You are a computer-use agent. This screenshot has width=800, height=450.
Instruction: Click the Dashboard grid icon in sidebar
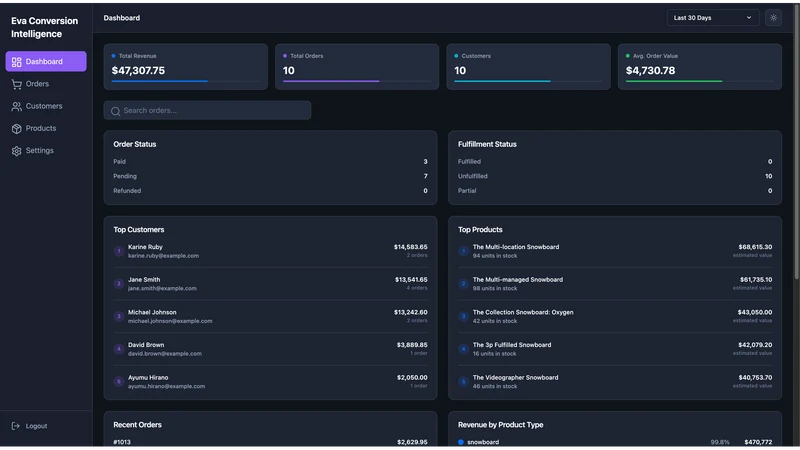[16, 62]
